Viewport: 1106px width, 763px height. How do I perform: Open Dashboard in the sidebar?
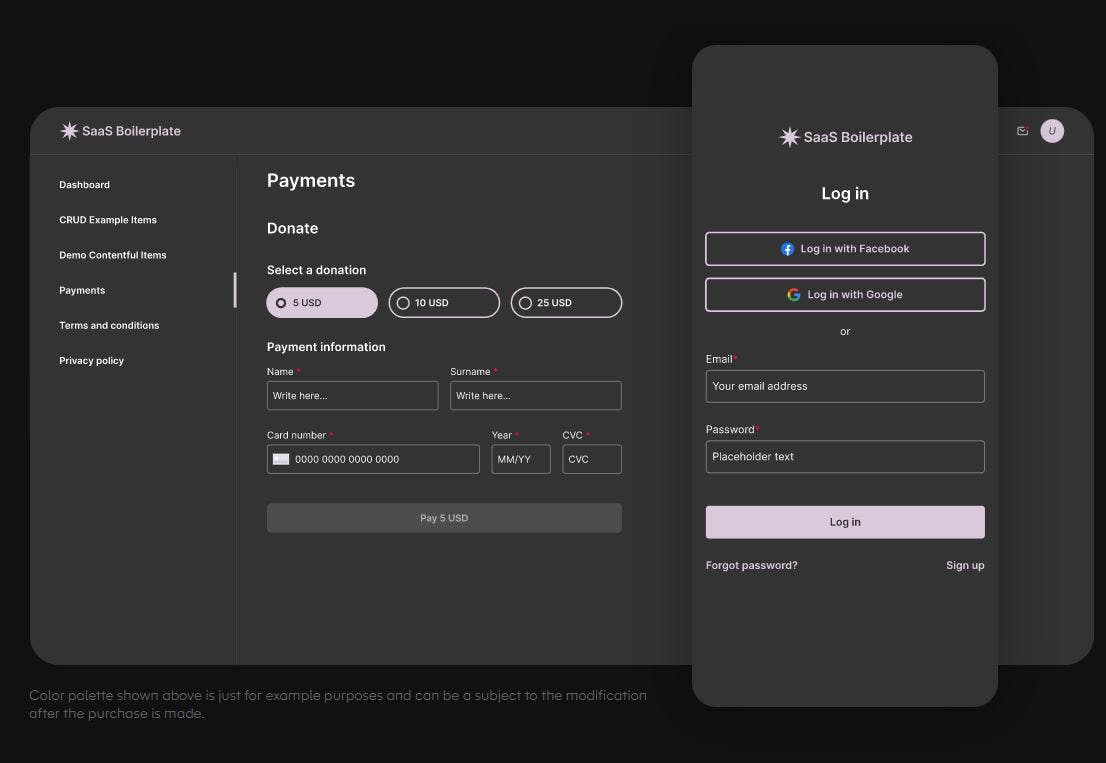click(x=85, y=185)
